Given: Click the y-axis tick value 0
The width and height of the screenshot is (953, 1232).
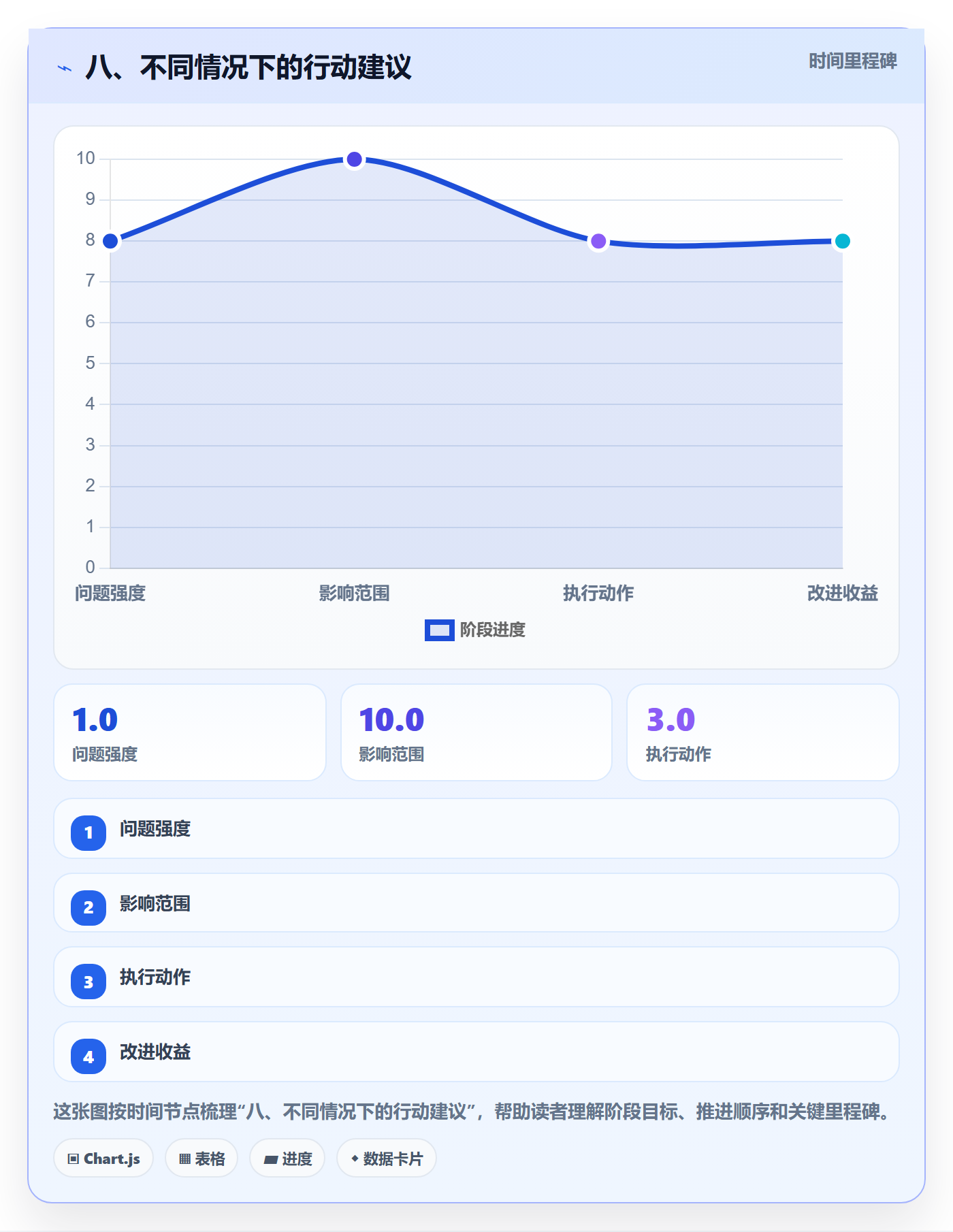Looking at the screenshot, I should point(91,567).
